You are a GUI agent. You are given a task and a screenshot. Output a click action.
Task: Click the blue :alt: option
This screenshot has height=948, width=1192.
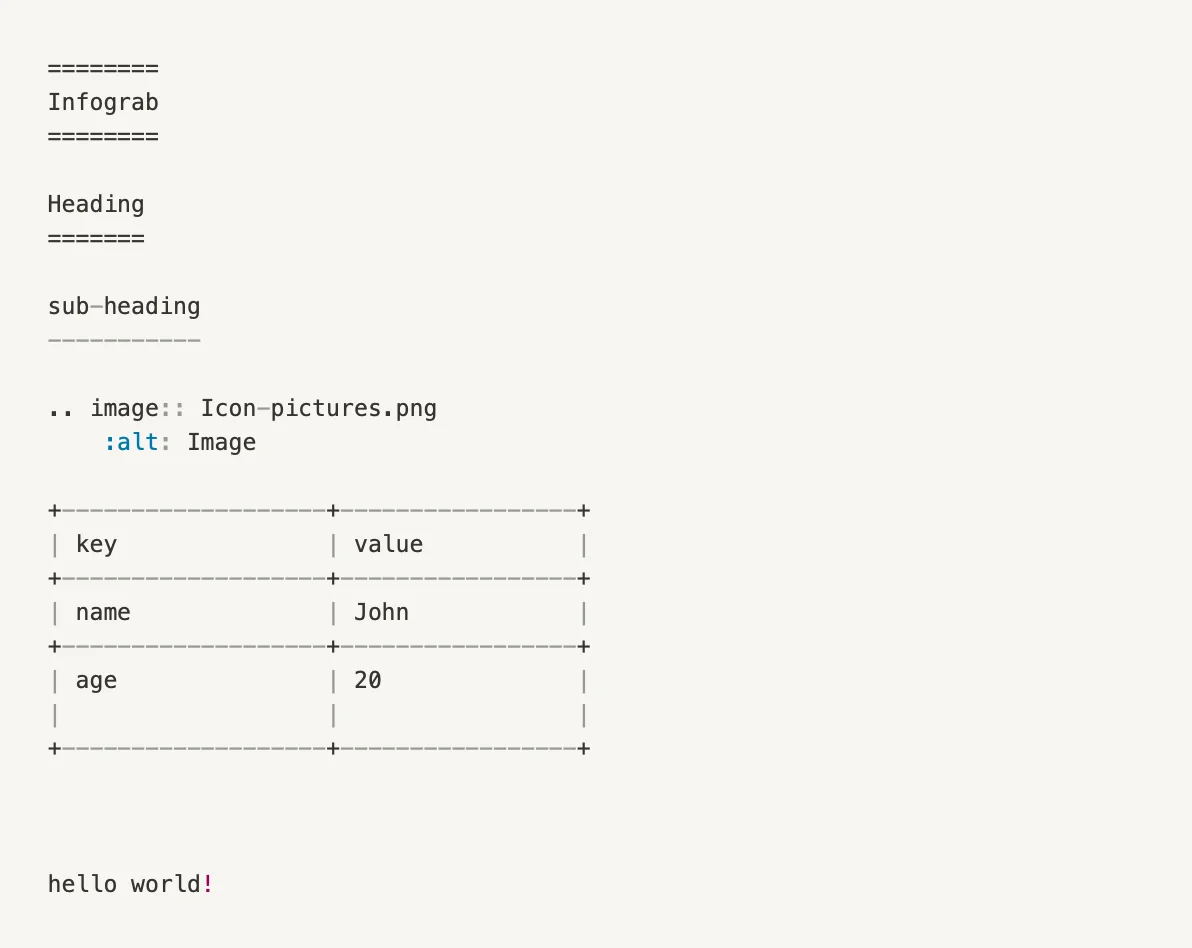[x=131, y=442]
